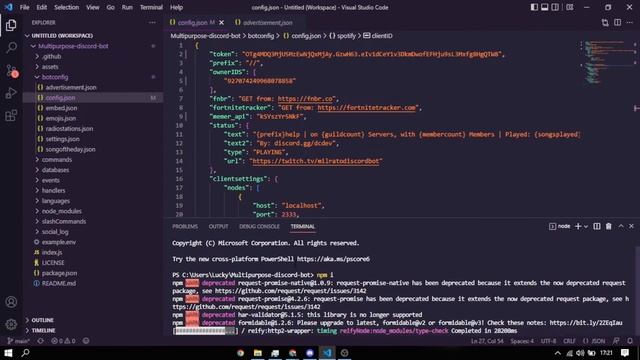Viewport: 640px width, 360px height.
Task: Switch to the Problems panel tab
Action: pyautogui.click(x=185, y=227)
